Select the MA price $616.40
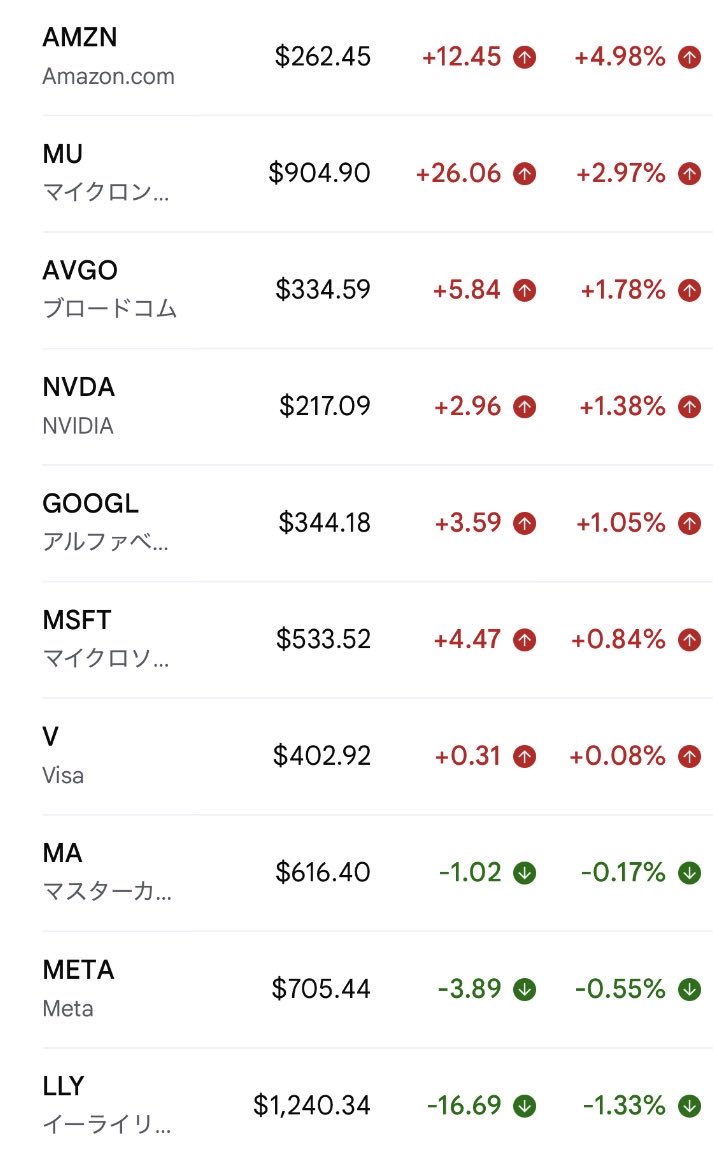 (323, 872)
